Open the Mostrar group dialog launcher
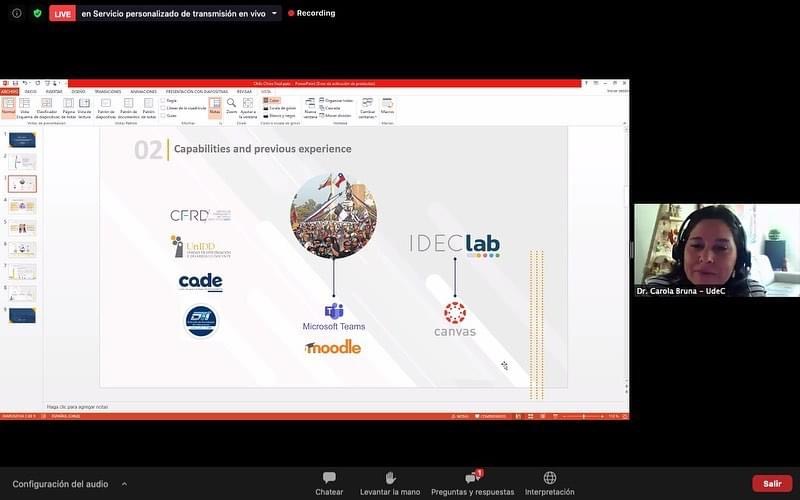The height and width of the screenshot is (500, 800). coord(220,123)
